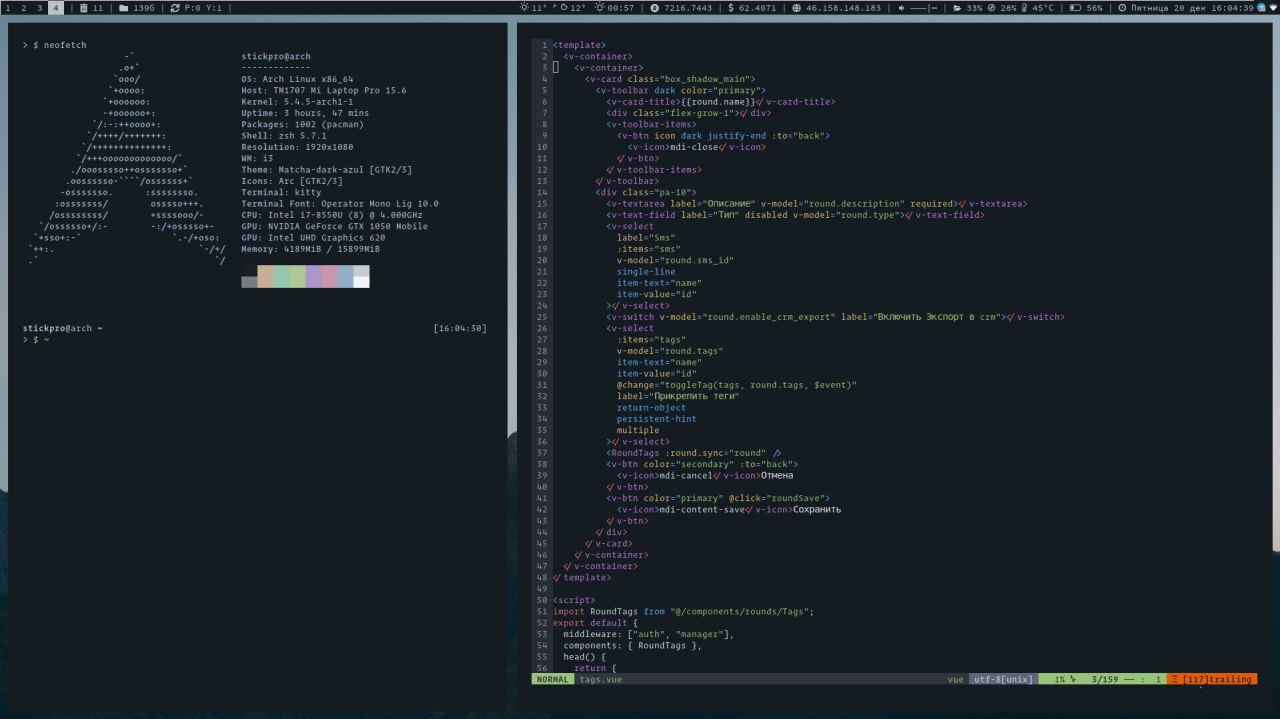
Task: Click the round.sms_id string on line 20
Action: (x=696, y=260)
